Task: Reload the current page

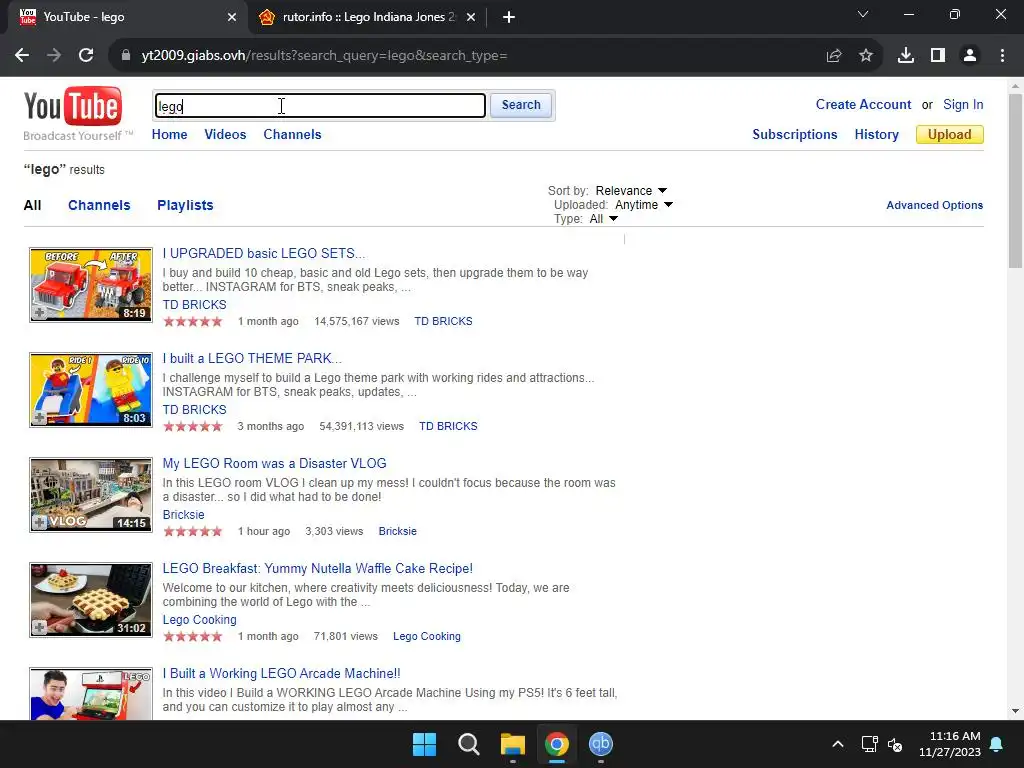Action: (x=86, y=56)
